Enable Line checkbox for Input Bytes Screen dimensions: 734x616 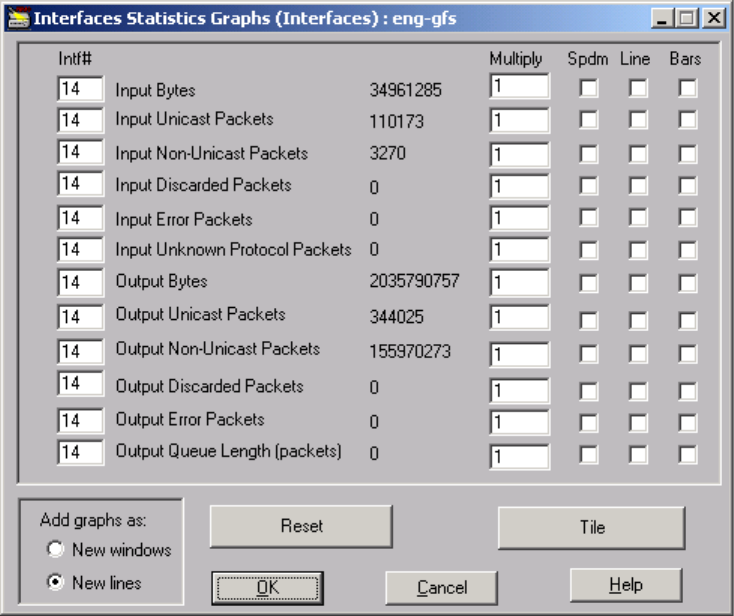[638, 88]
